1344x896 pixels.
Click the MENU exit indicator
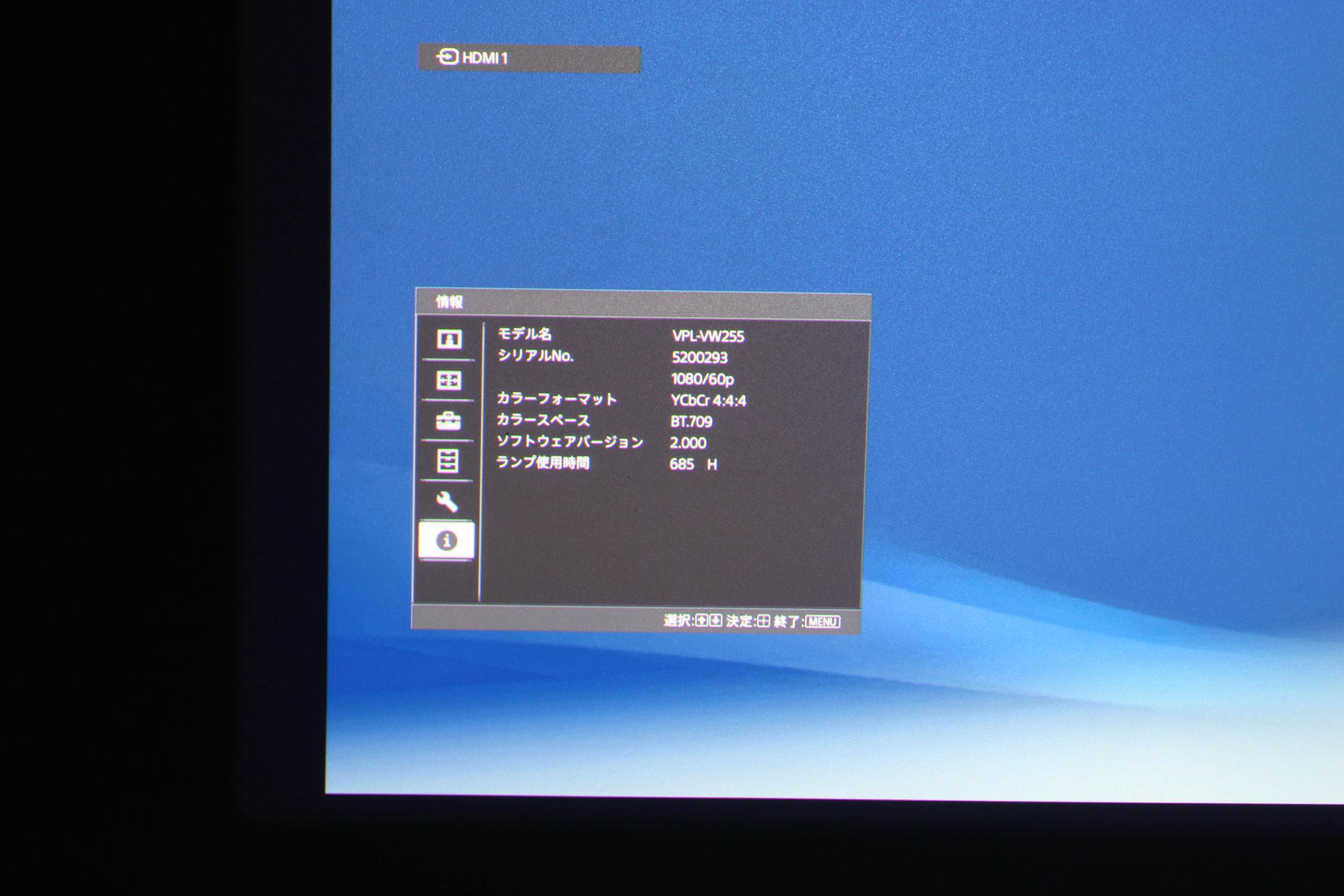823,621
